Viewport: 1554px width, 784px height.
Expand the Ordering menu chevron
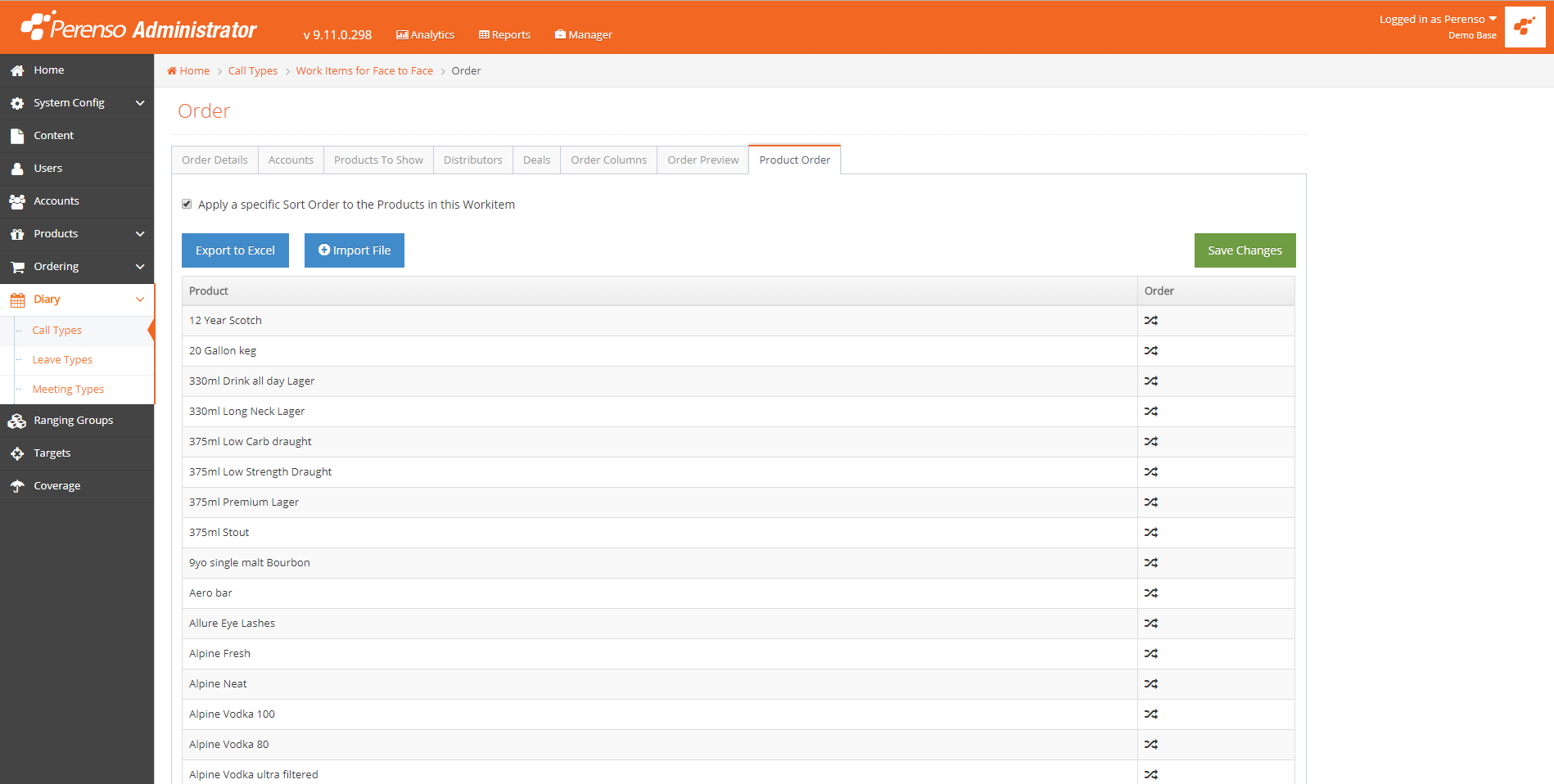click(140, 267)
